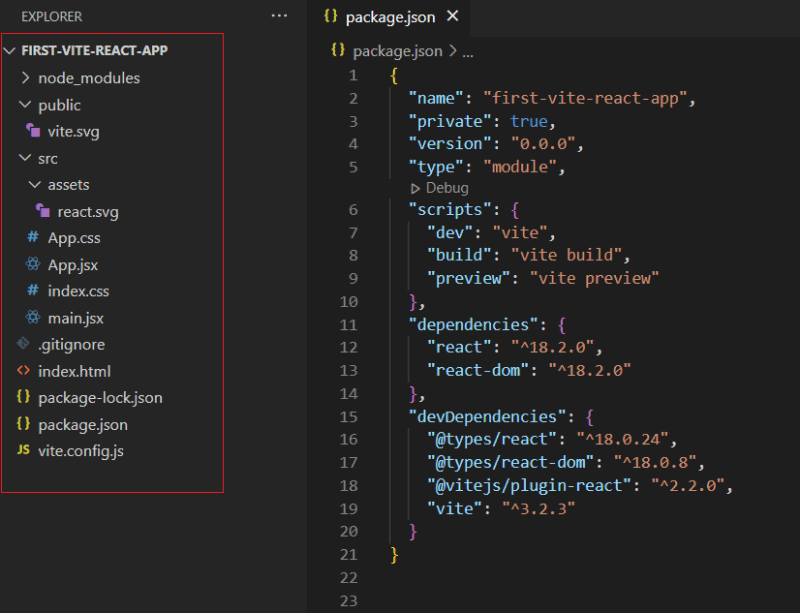Collapse the FIRST-VITE-REACT-APP root folder

click(x=10, y=50)
